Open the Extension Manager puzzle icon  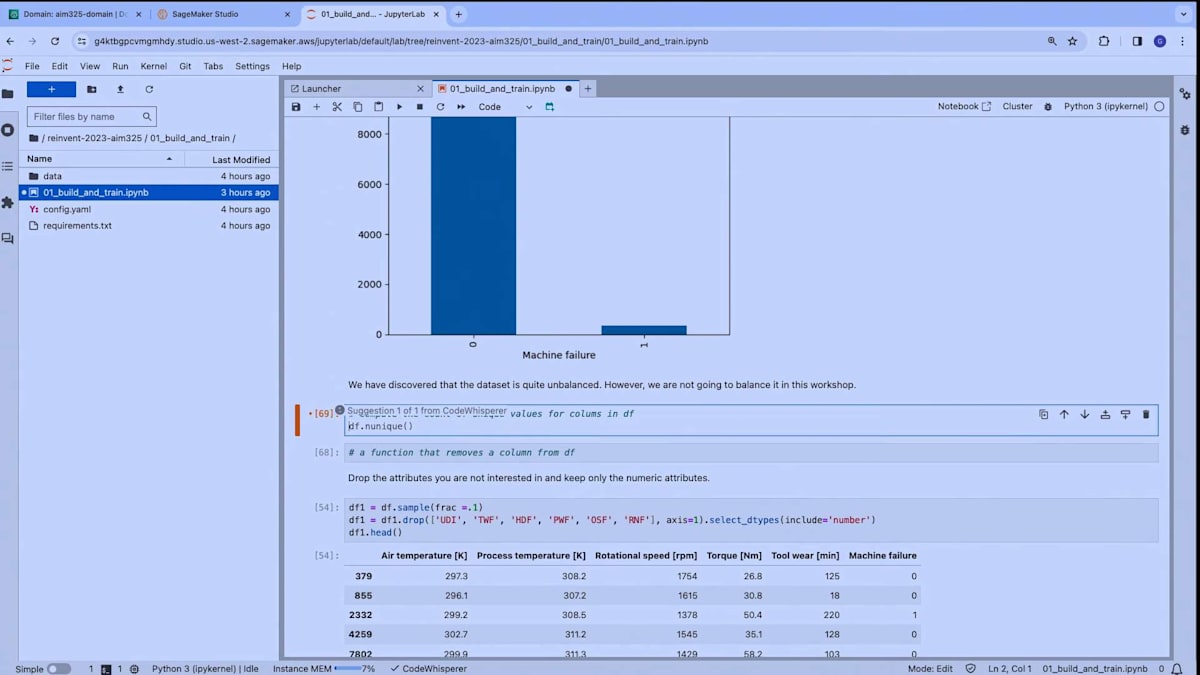click(8, 202)
